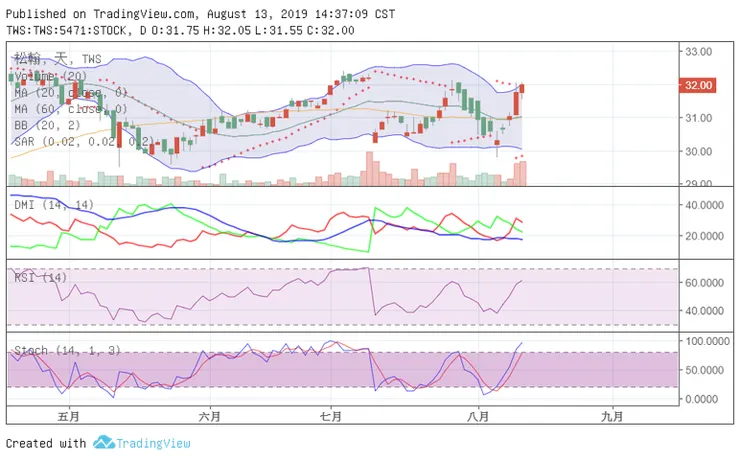Click the 0.0000 Stoch axis value
Screen dimensions: 740x459
click(702, 399)
